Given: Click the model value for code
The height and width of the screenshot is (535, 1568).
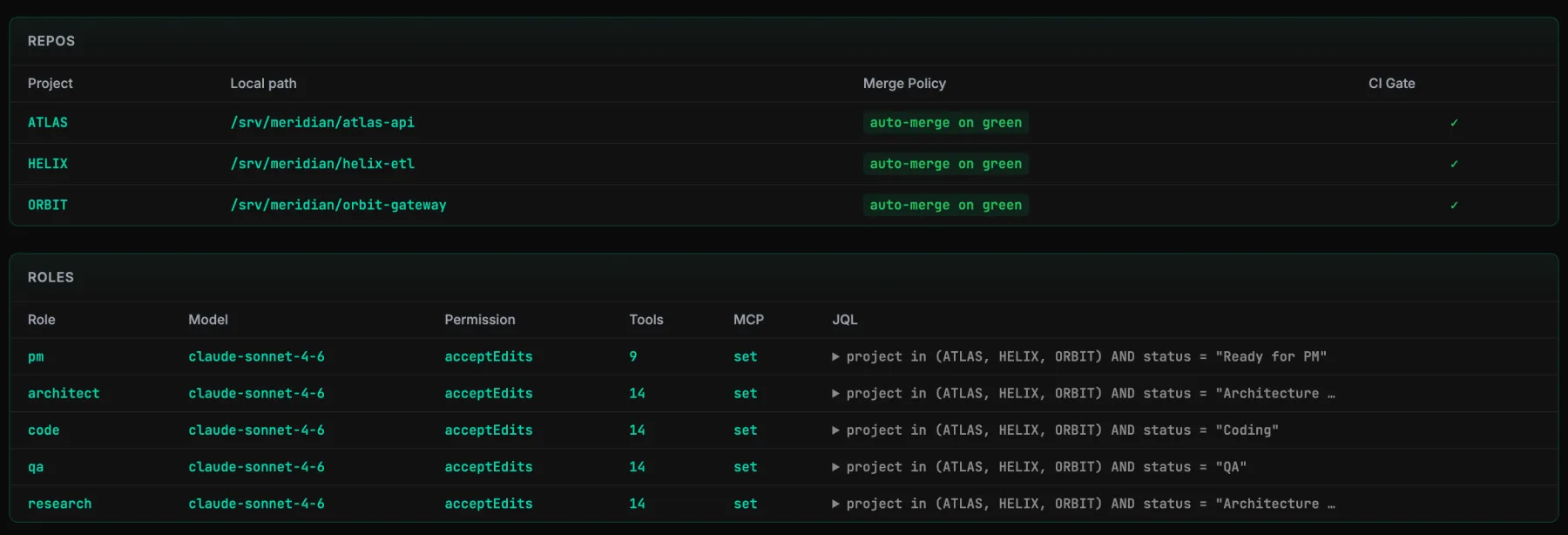Looking at the screenshot, I should click(257, 430).
